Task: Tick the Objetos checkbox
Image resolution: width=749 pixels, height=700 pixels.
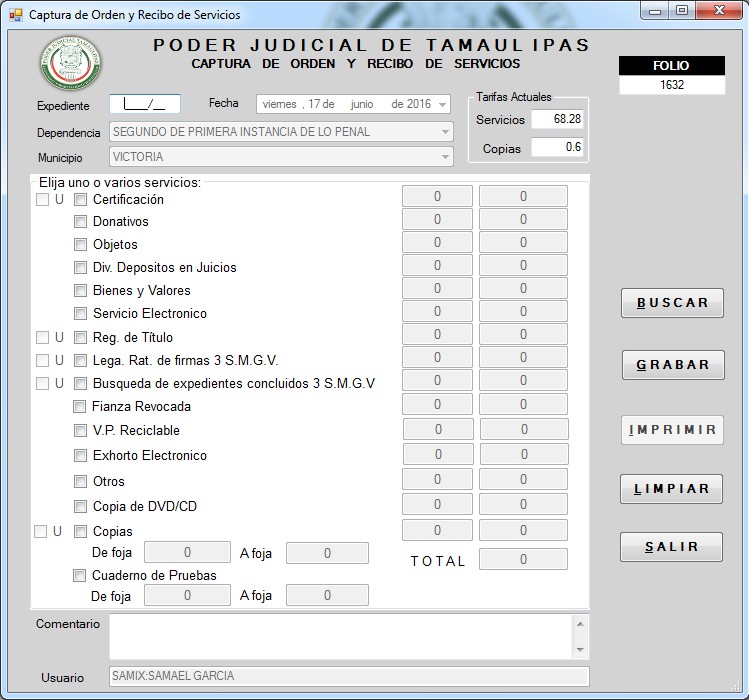Action: pyautogui.click(x=80, y=245)
